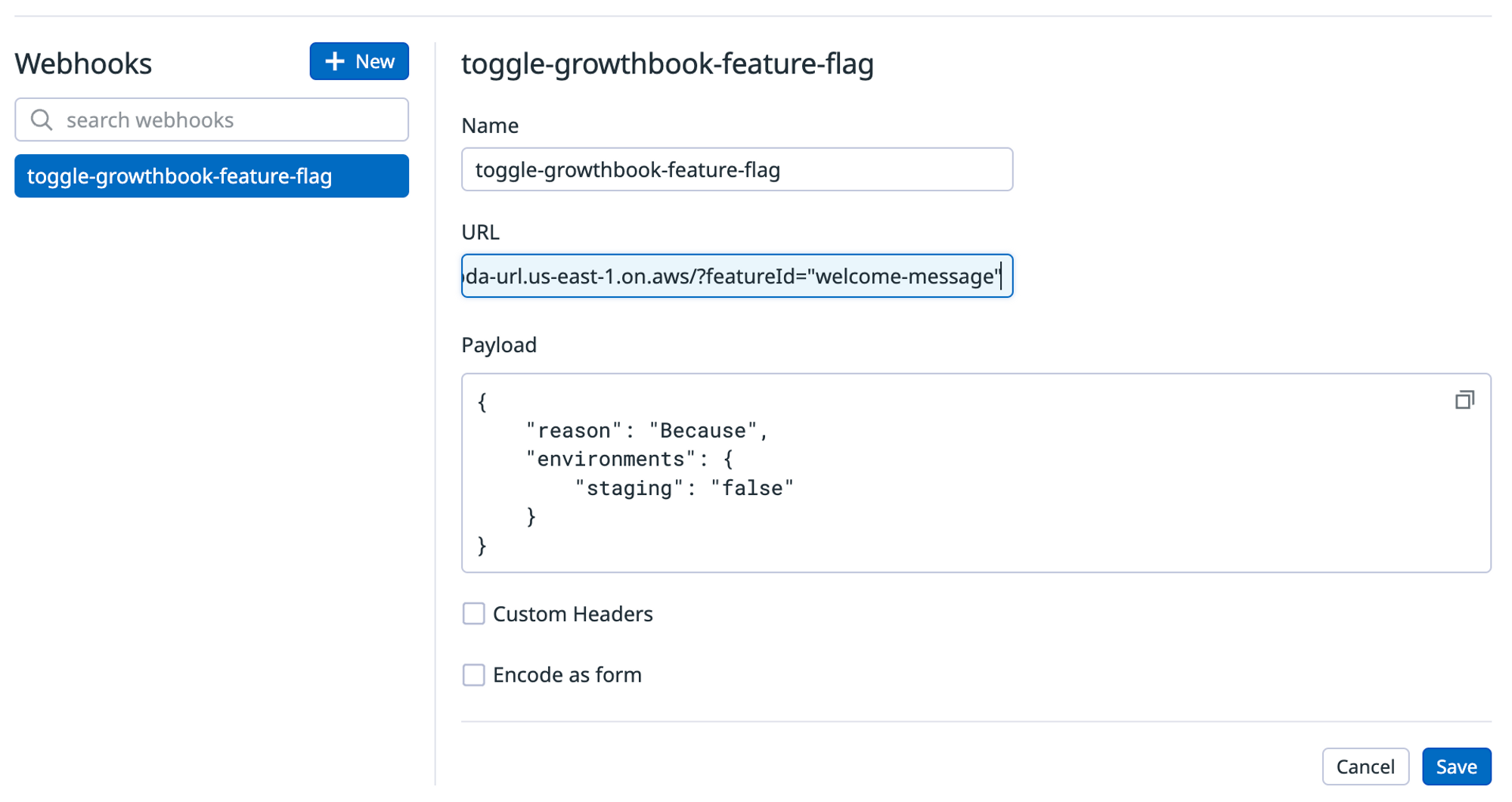Save the webhook configuration
The image size is (1512, 802).
pos(1456,766)
